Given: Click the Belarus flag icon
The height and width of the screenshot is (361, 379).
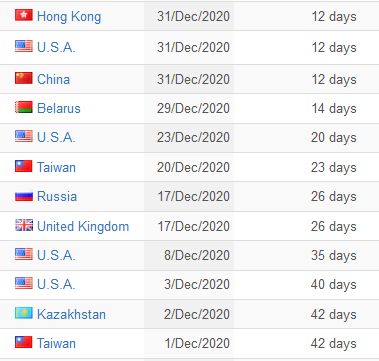Looking at the screenshot, I should coord(24,107).
